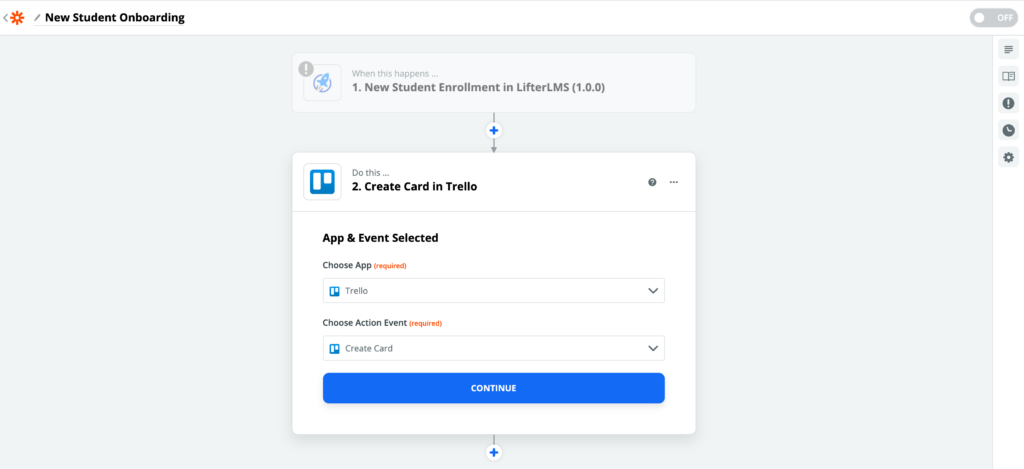
Task: Open the history clock icon in the right sidebar
Action: (x=1008, y=130)
